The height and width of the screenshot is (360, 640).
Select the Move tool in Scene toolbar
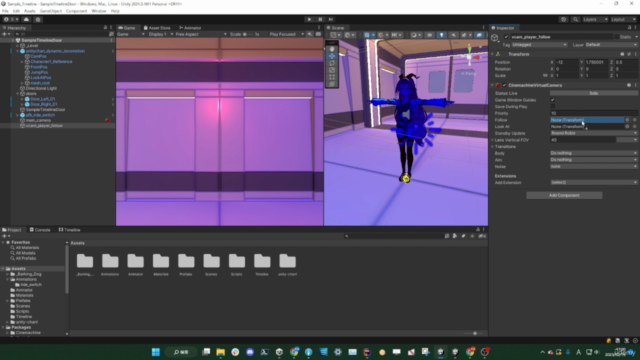[332, 56]
